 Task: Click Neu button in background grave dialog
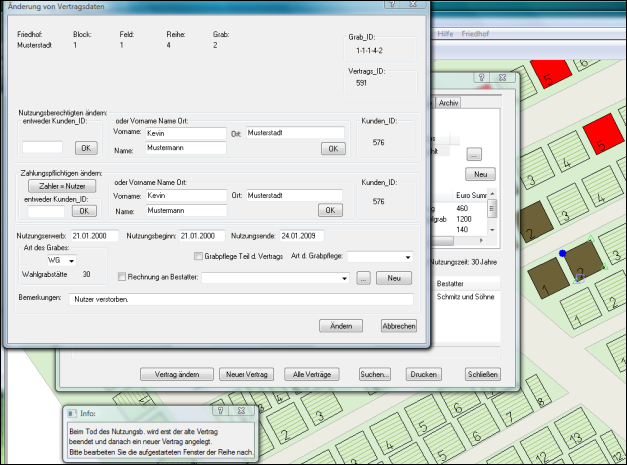coord(480,174)
